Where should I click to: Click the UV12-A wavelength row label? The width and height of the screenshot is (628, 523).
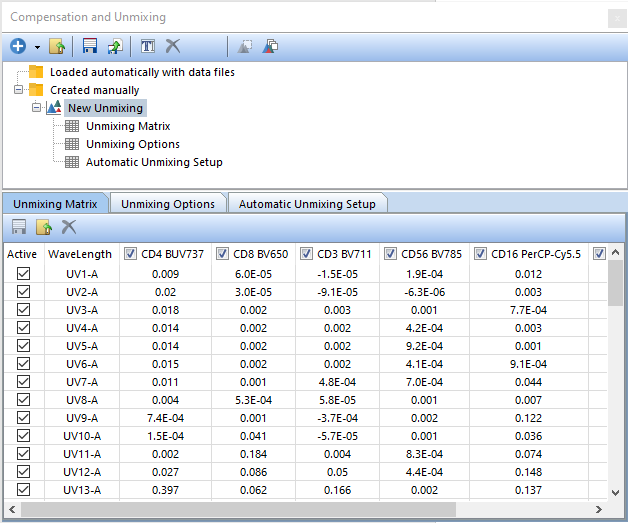(82, 472)
